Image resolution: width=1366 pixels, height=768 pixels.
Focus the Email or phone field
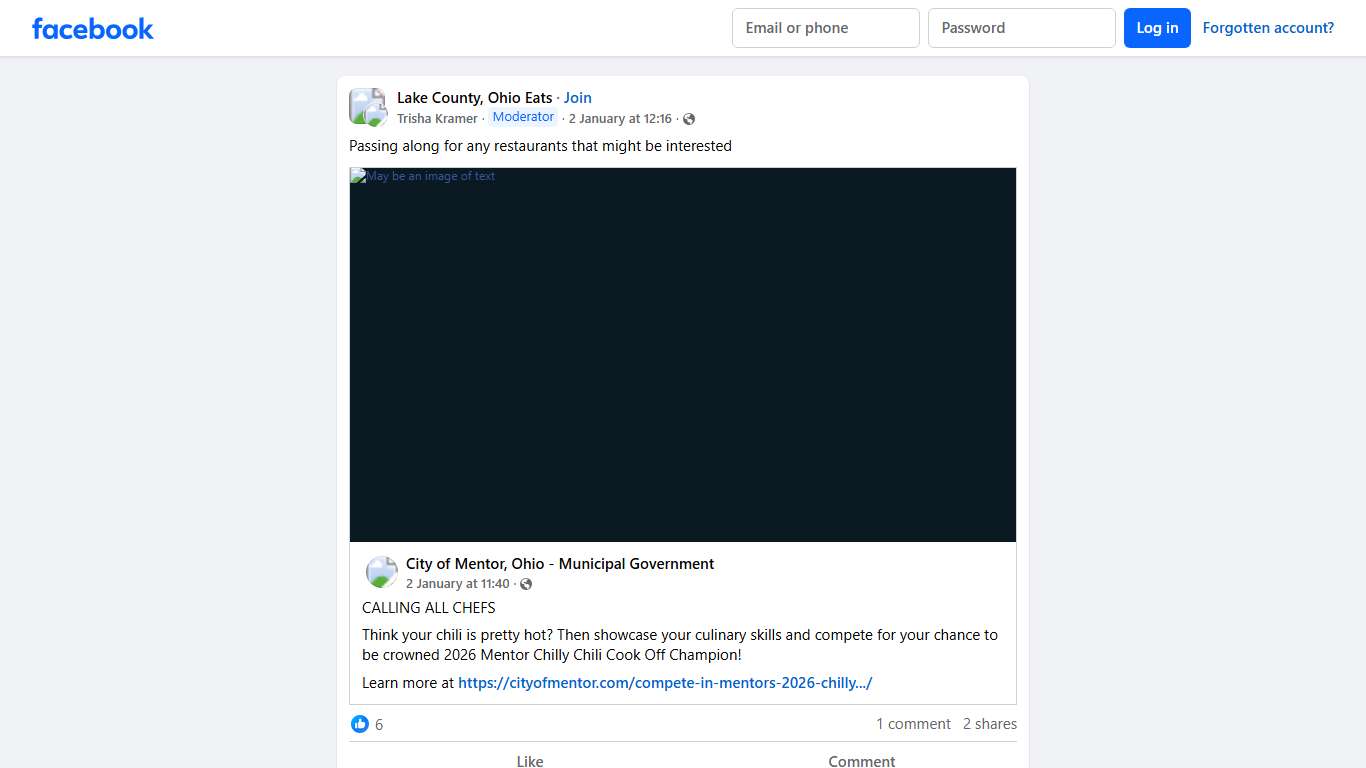tap(825, 28)
